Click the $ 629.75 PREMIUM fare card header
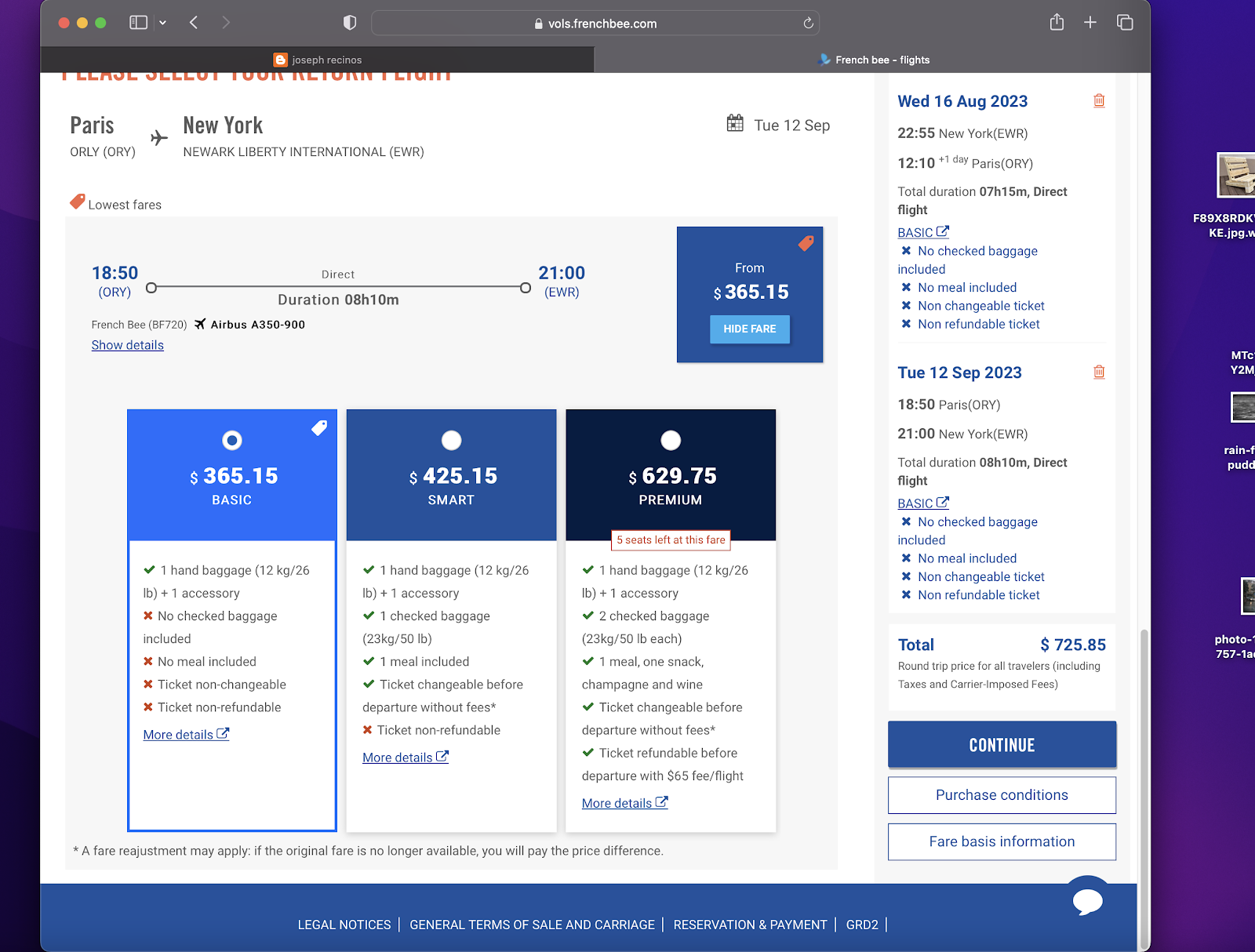Screen dimensions: 1255x952 pyautogui.click(x=671, y=475)
